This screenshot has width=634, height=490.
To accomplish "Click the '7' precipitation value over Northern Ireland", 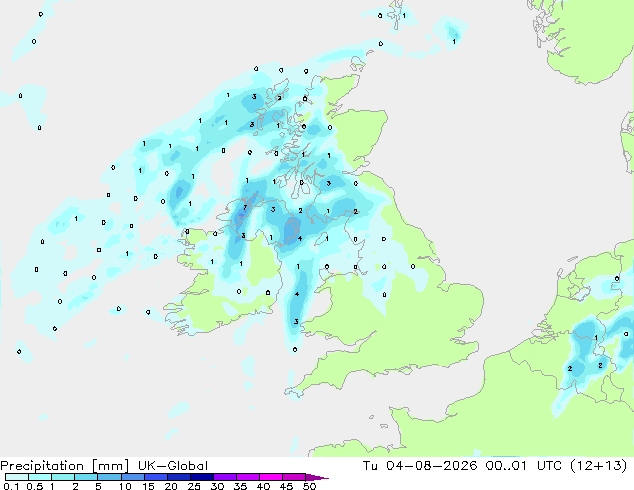I will click(245, 207).
